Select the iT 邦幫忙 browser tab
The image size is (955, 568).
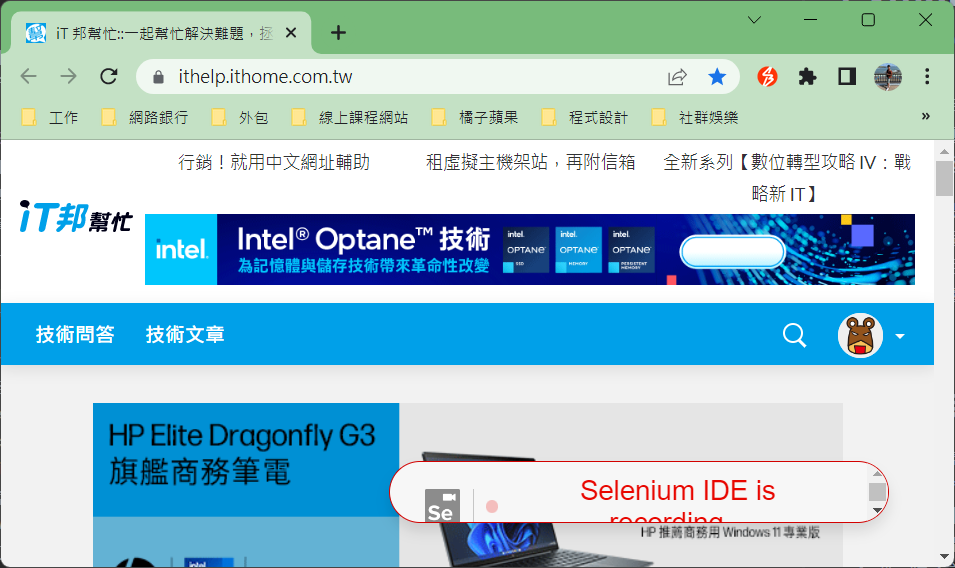click(160, 33)
